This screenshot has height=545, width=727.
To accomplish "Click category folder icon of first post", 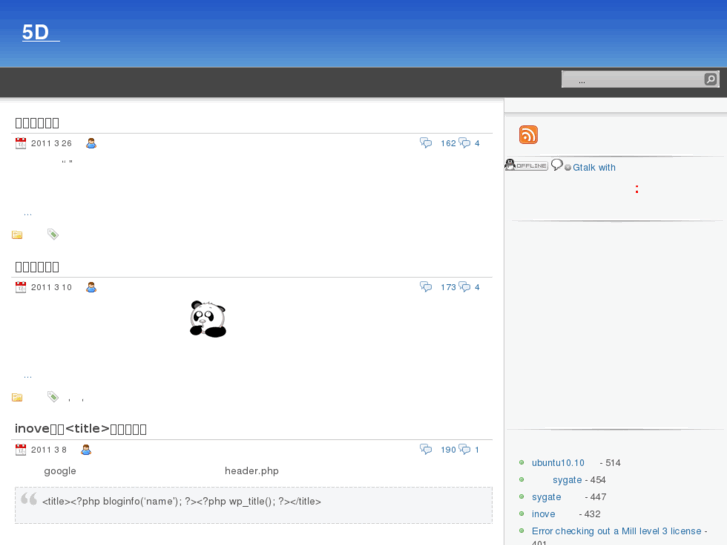I will point(17,235).
